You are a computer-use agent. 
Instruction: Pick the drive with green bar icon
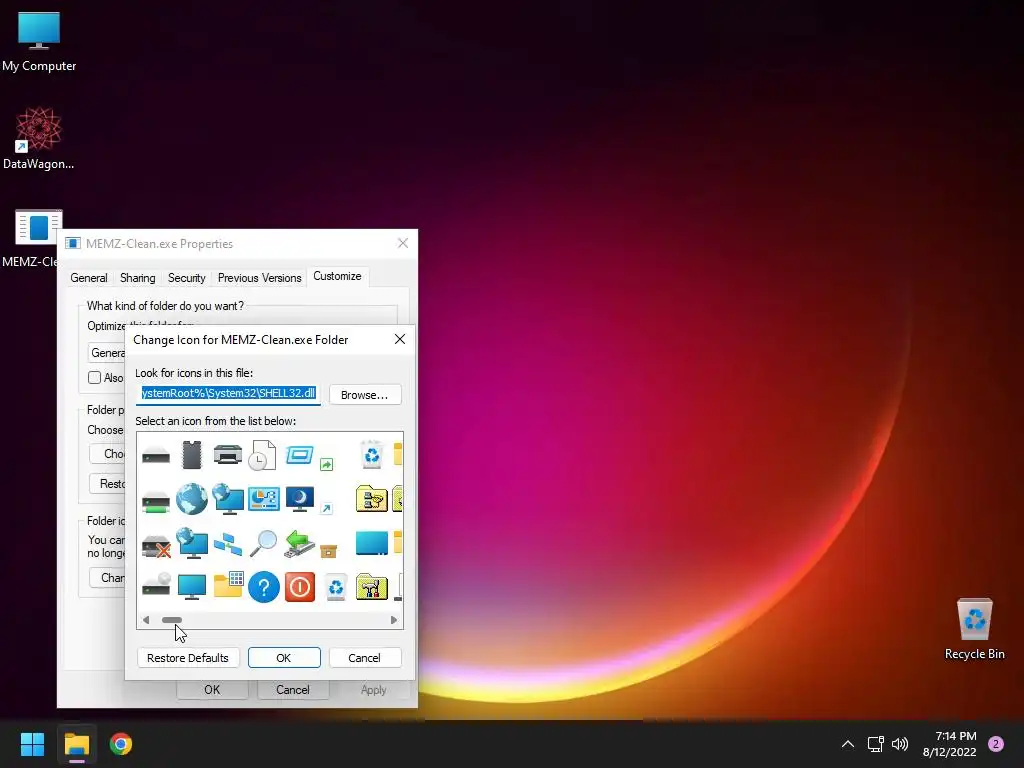pyautogui.click(x=155, y=502)
